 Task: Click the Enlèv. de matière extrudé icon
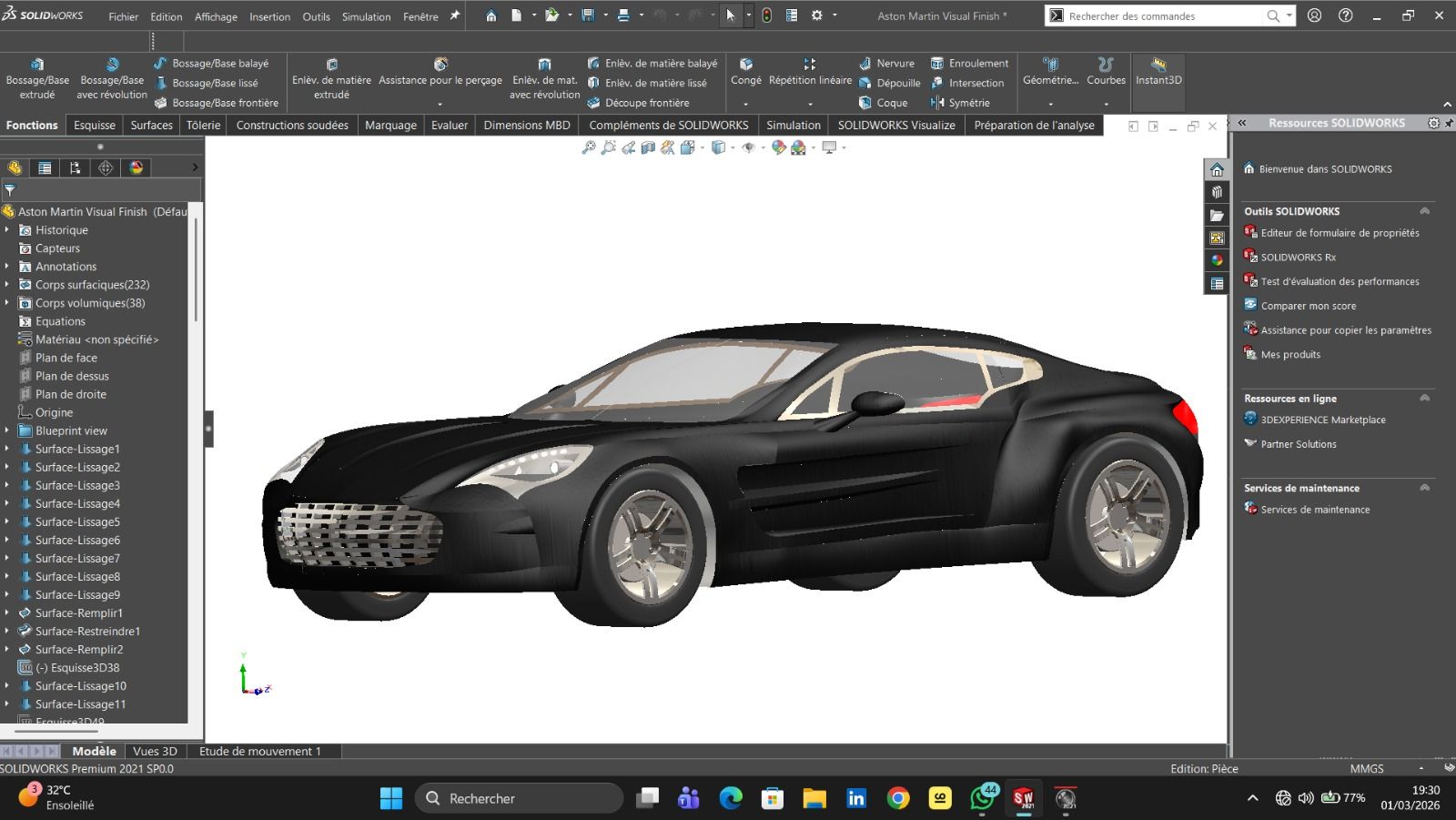(x=331, y=65)
